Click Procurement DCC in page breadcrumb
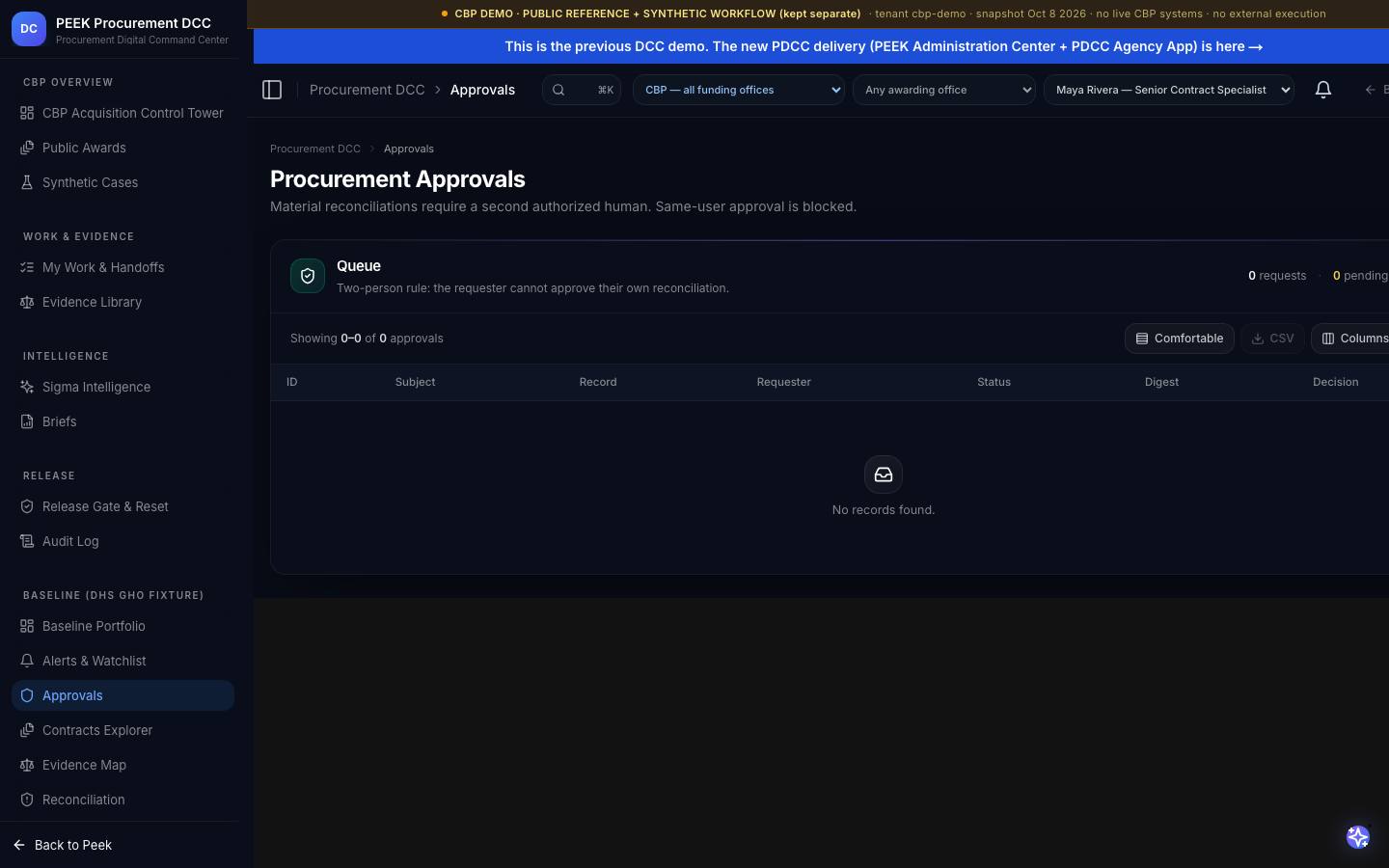 315,149
